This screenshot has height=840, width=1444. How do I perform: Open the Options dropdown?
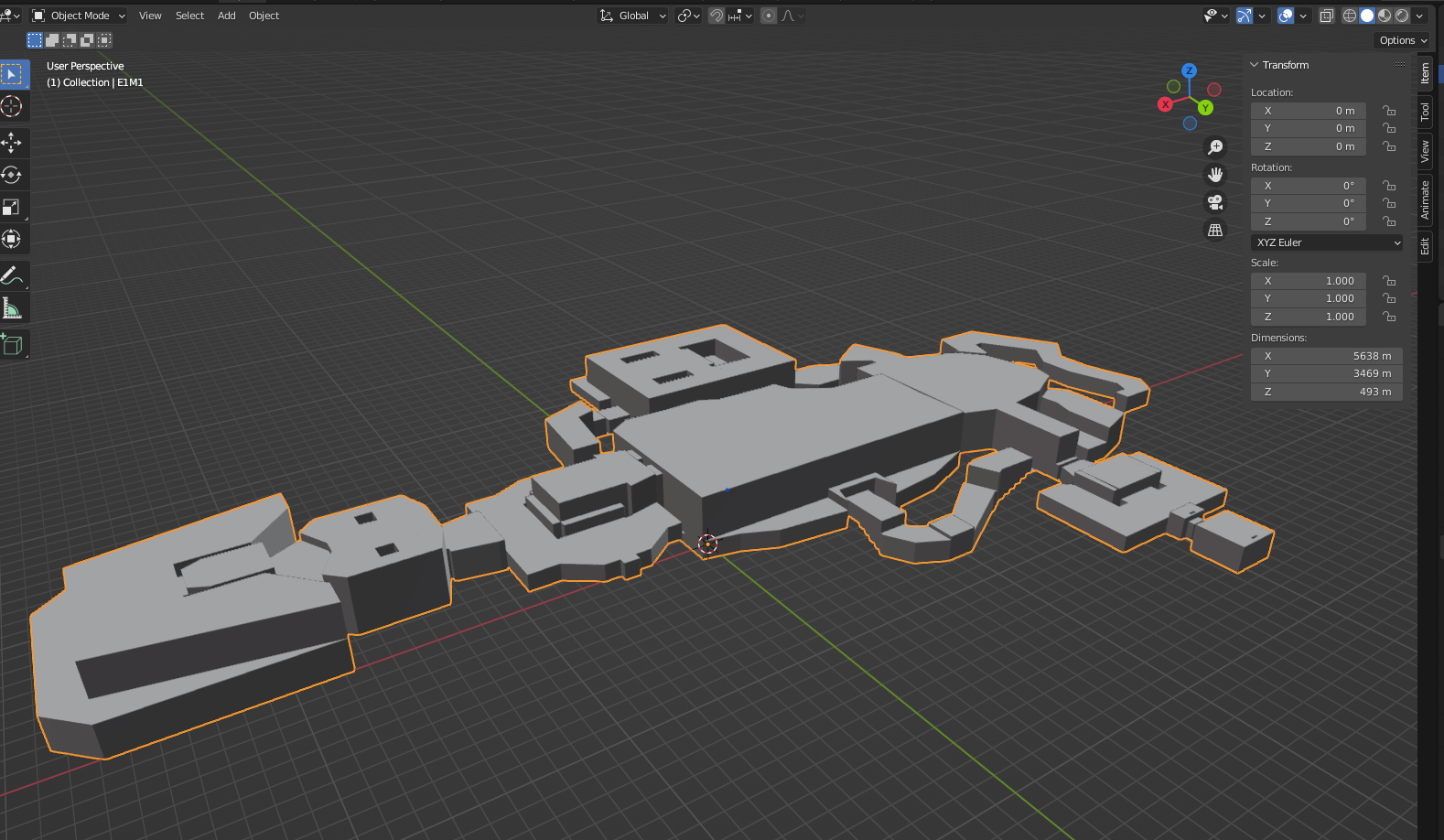click(1403, 40)
